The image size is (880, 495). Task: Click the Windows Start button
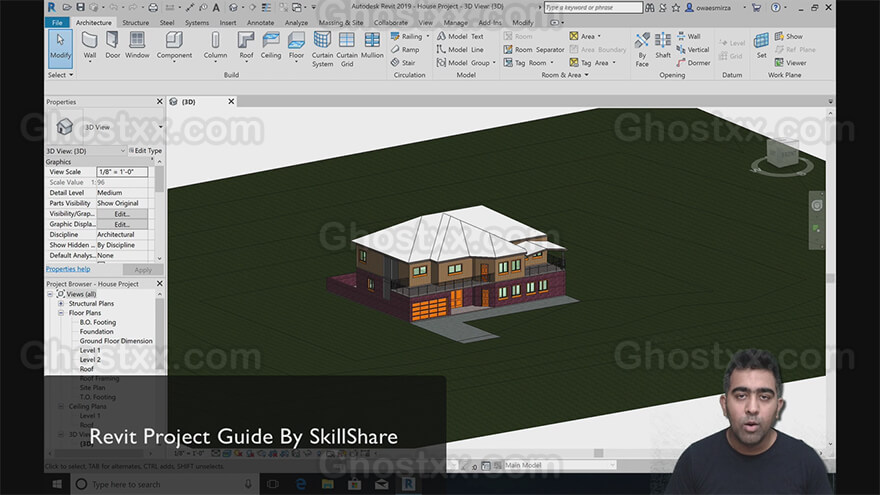[x=57, y=484]
